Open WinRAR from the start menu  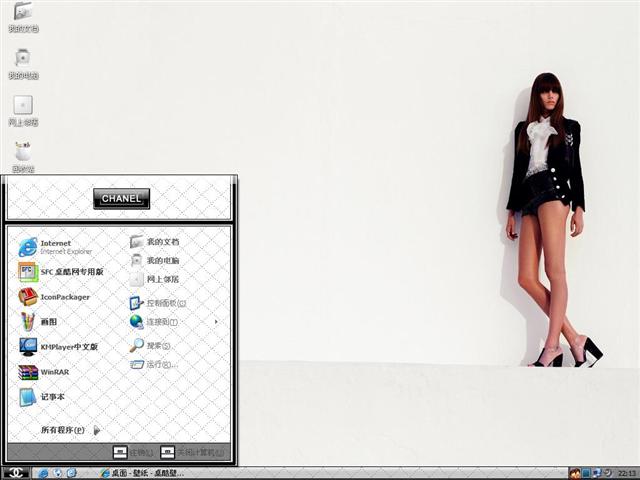[x=44, y=372]
